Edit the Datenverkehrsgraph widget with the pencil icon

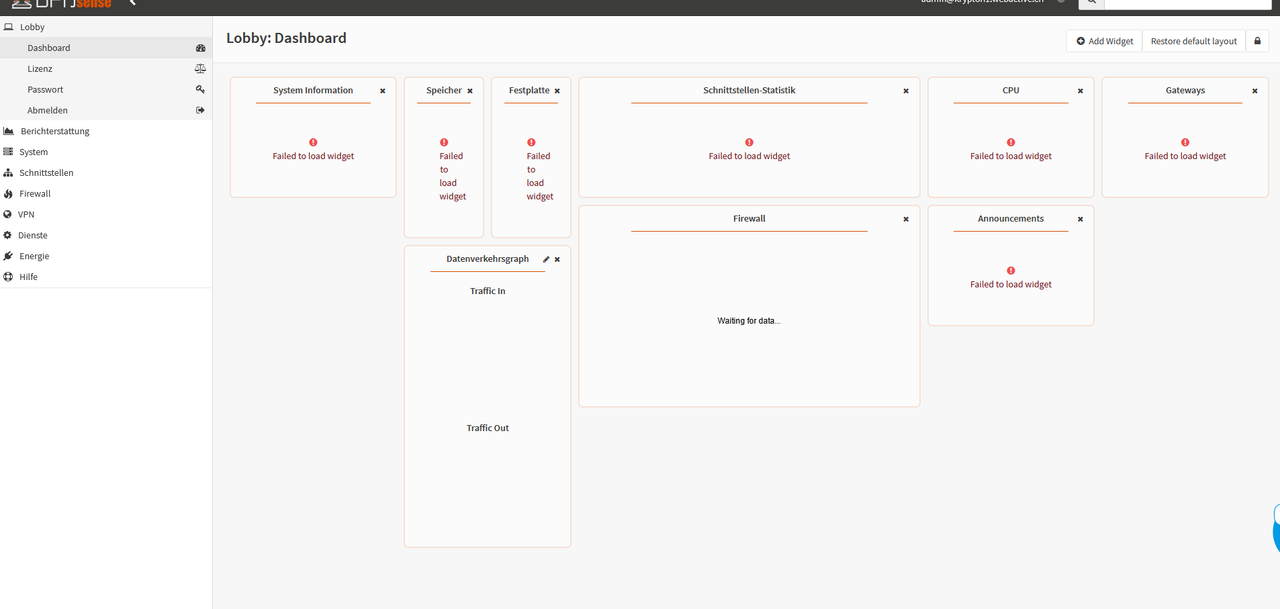pos(546,260)
